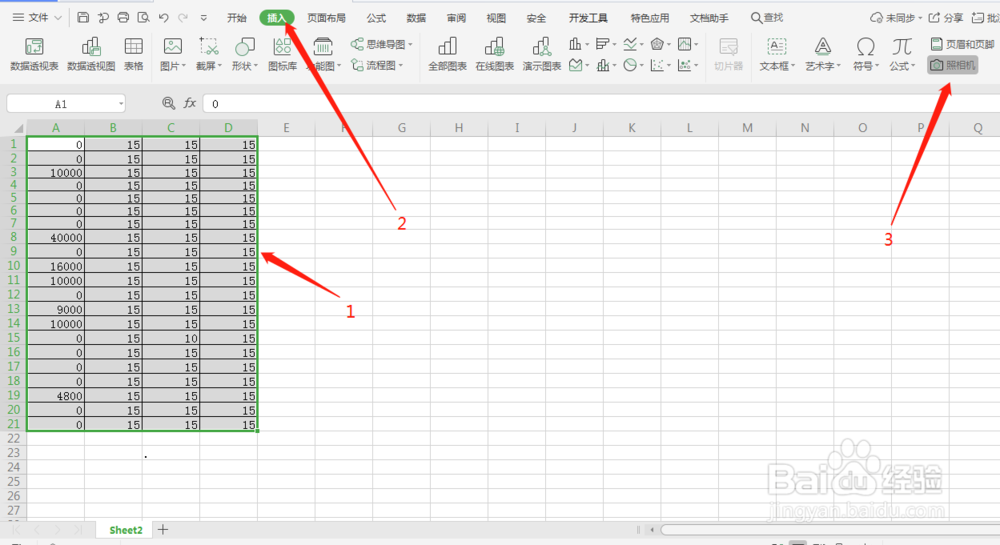The width and height of the screenshot is (1000, 545).
Task: Click the select-all corner of the grid
Action: click(14, 127)
